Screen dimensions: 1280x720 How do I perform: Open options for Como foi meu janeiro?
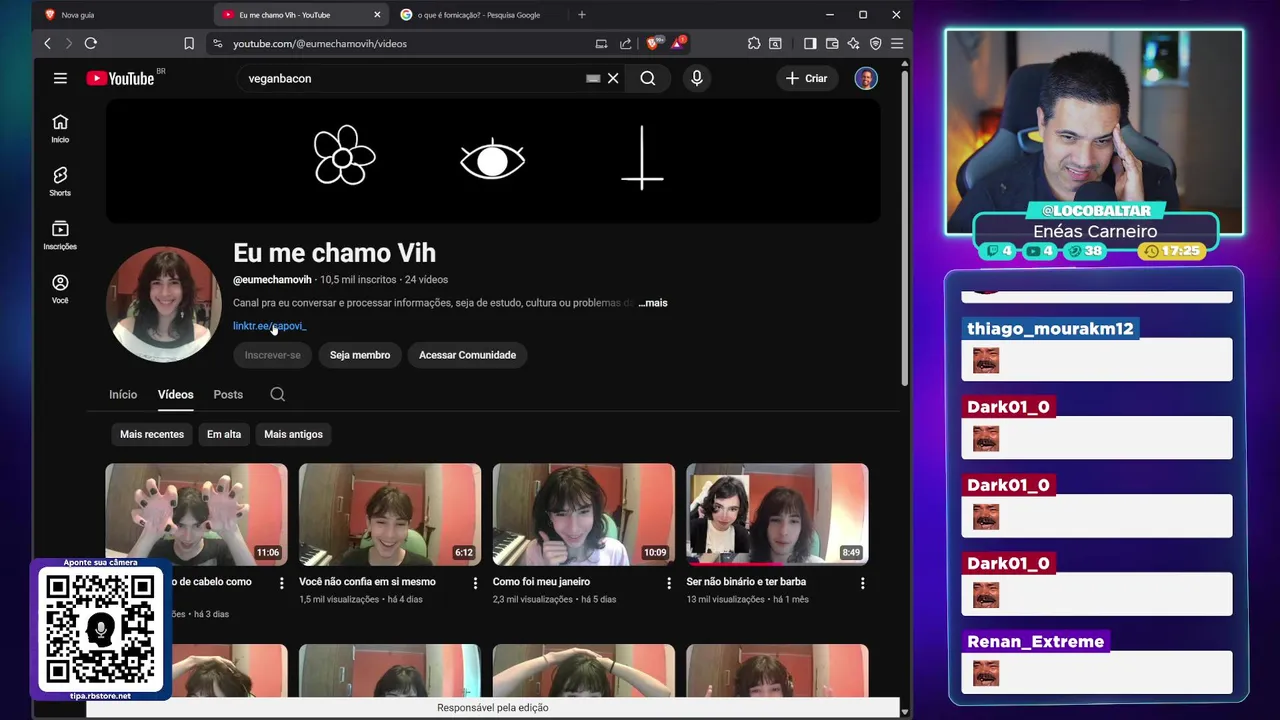[x=669, y=582]
